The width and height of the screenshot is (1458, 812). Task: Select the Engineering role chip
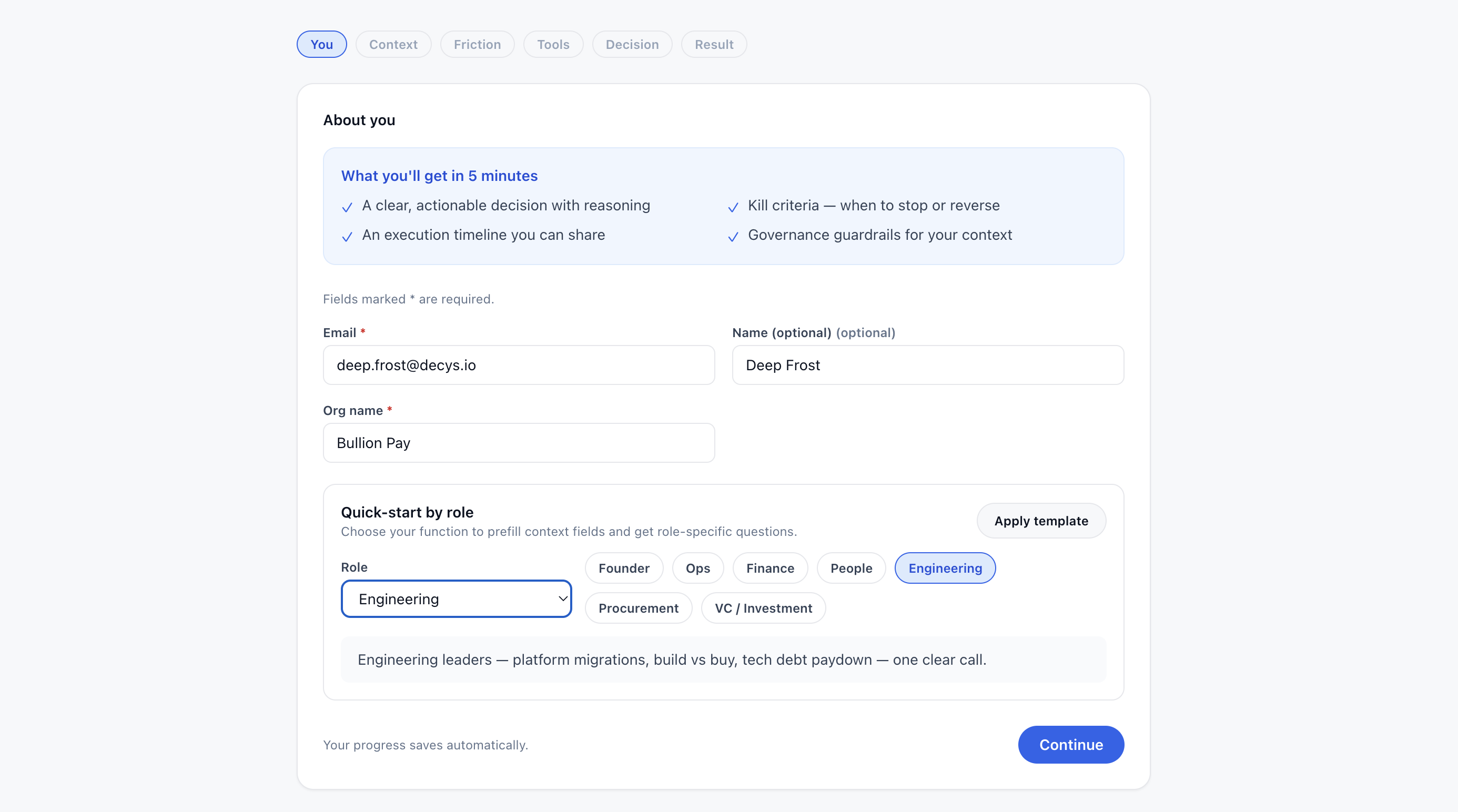945,568
